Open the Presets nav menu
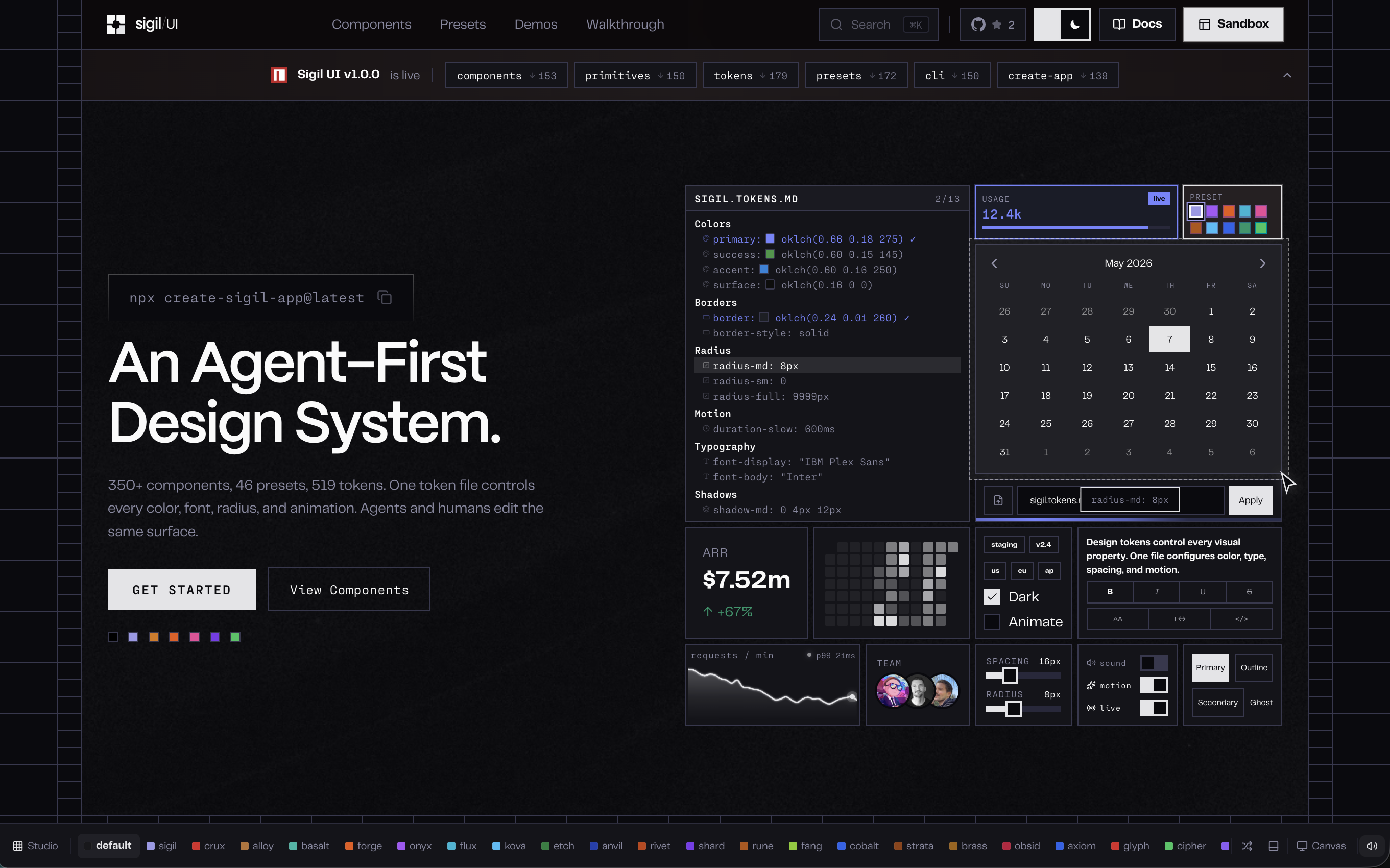 coord(463,24)
